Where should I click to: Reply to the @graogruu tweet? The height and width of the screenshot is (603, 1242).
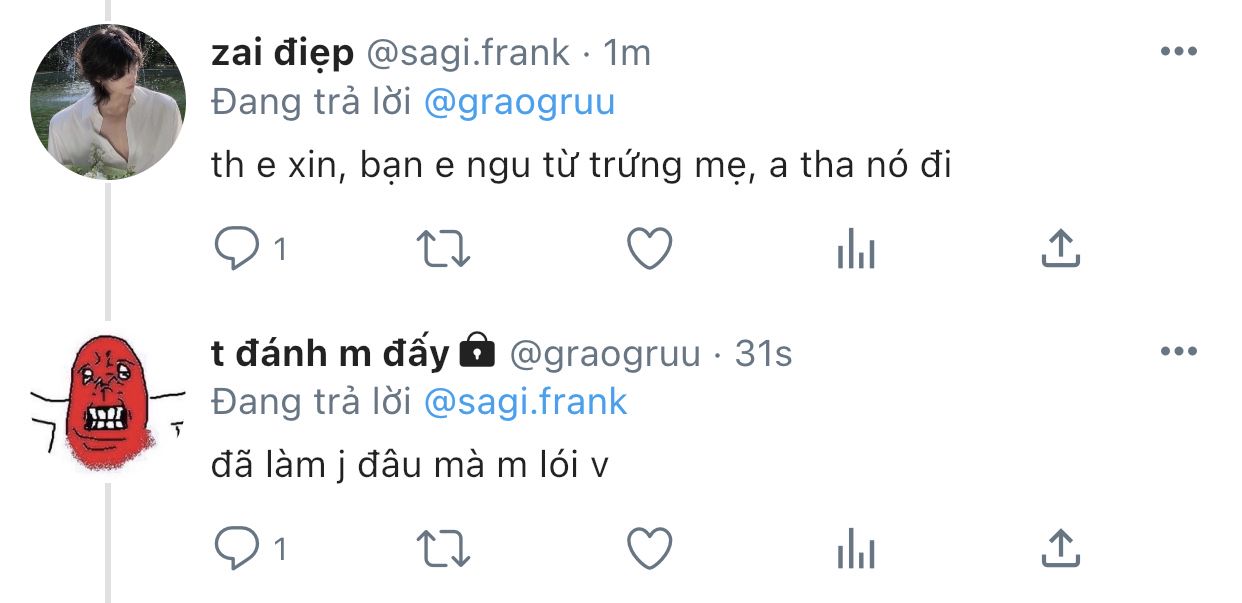click(236, 549)
